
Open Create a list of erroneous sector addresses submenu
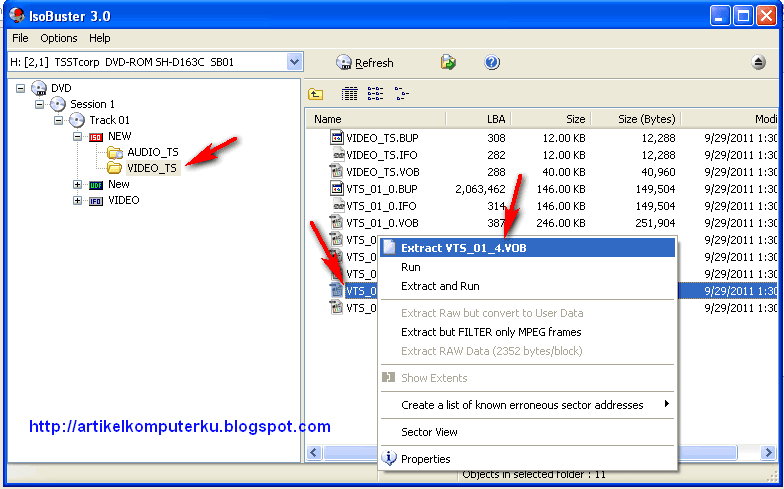click(x=528, y=405)
